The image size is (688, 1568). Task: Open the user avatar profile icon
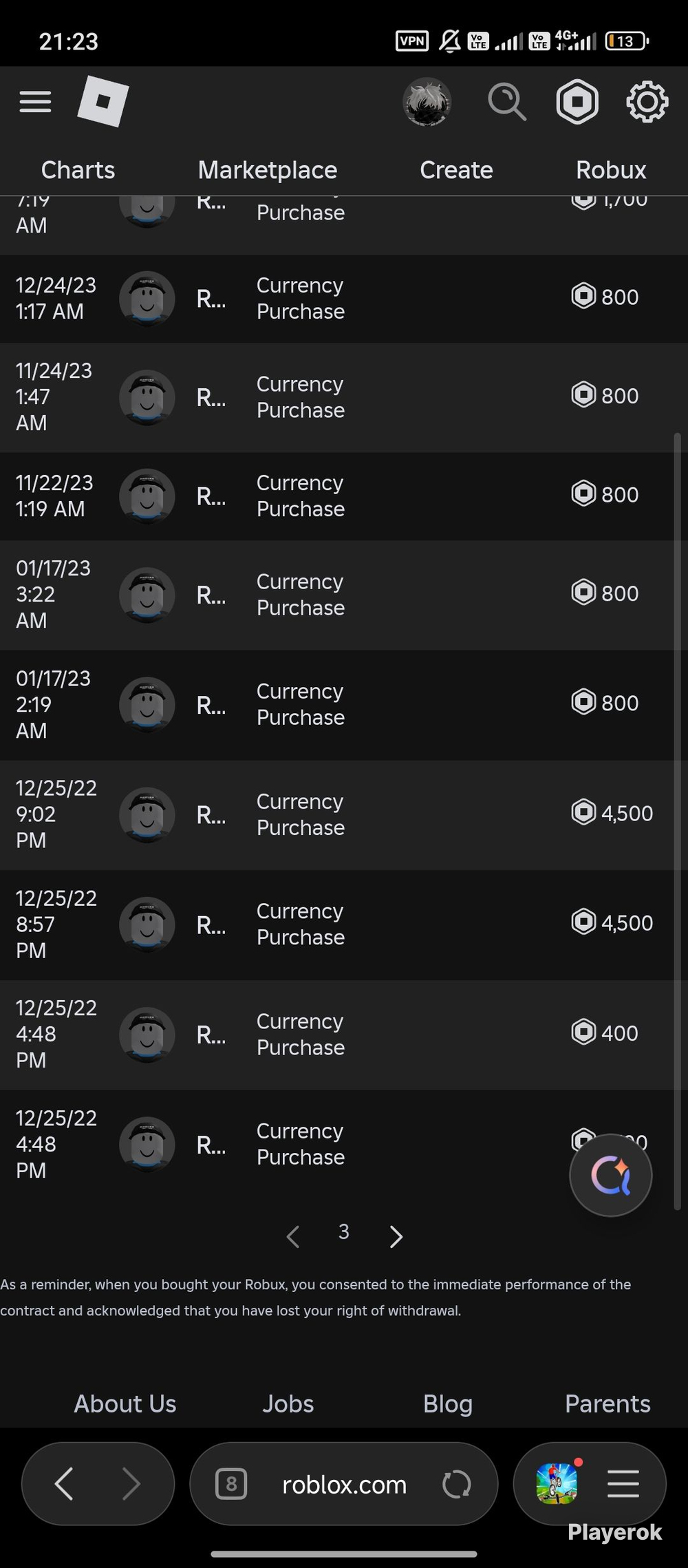tap(427, 102)
